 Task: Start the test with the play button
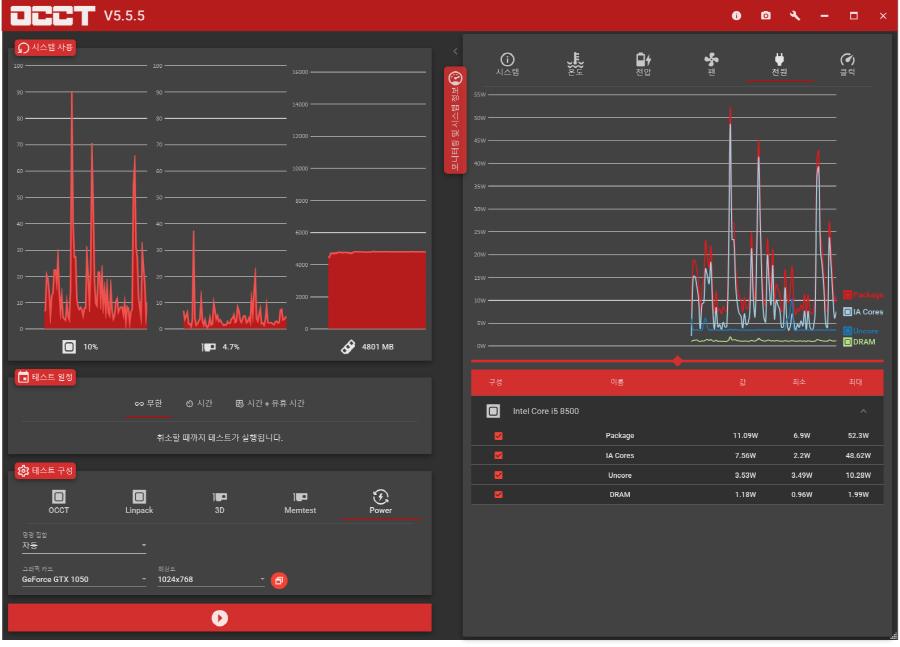[x=220, y=618]
